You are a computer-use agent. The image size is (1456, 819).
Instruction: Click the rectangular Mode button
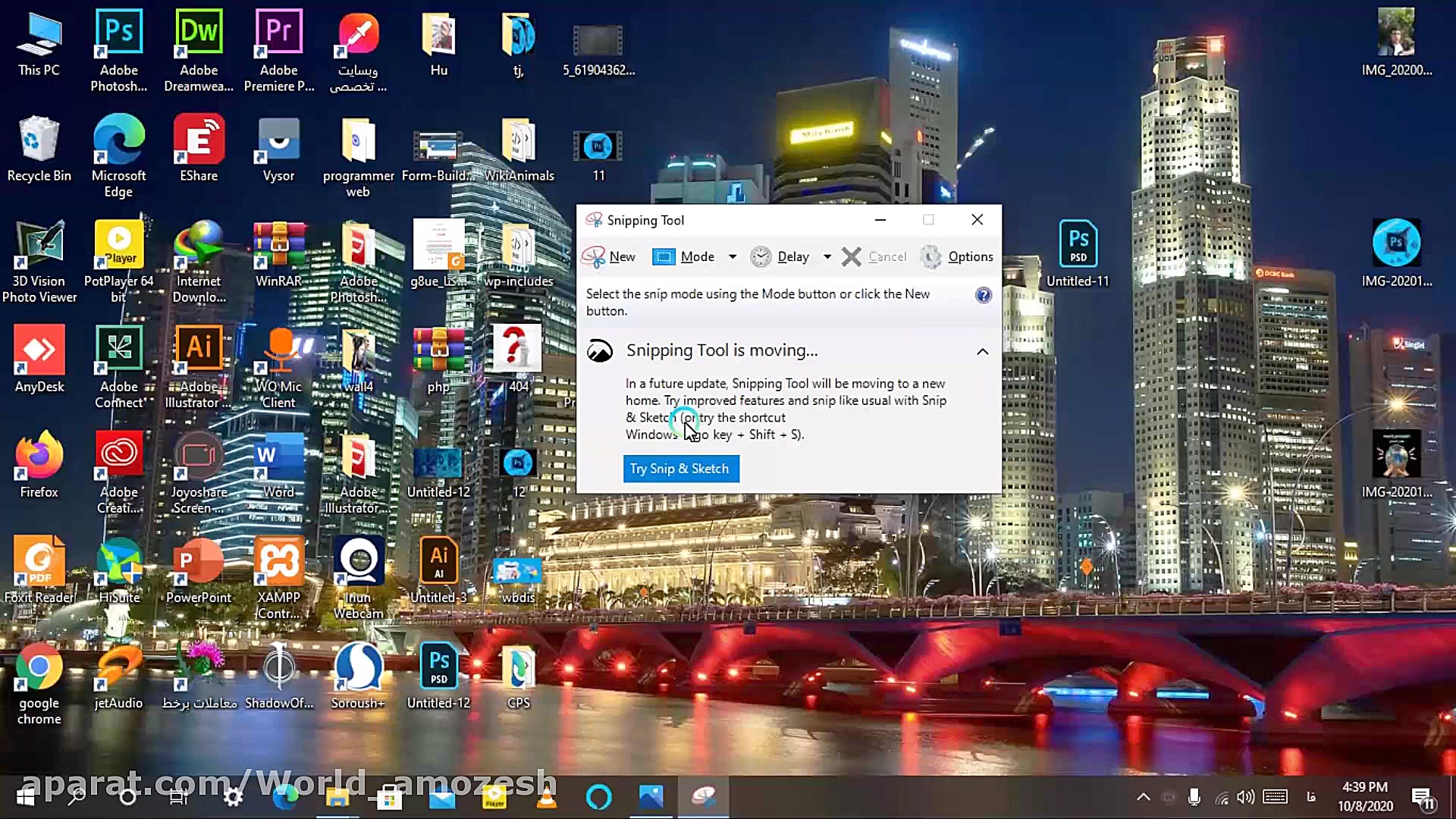[684, 257]
